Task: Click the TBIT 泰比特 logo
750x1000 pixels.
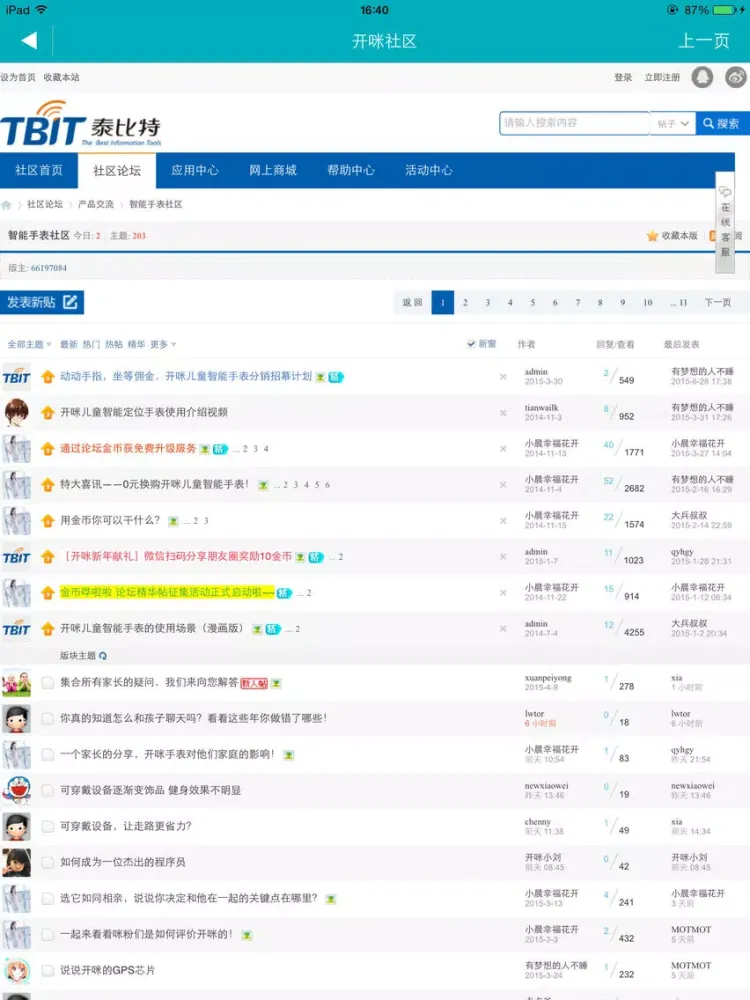Action: [81, 124]
